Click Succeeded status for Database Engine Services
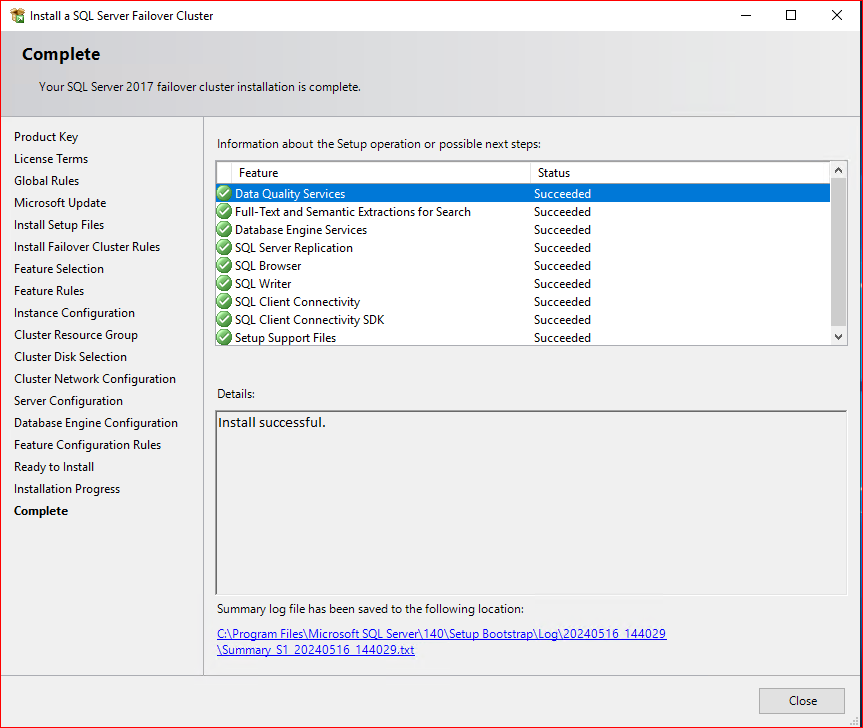 [x=562, y=229]
